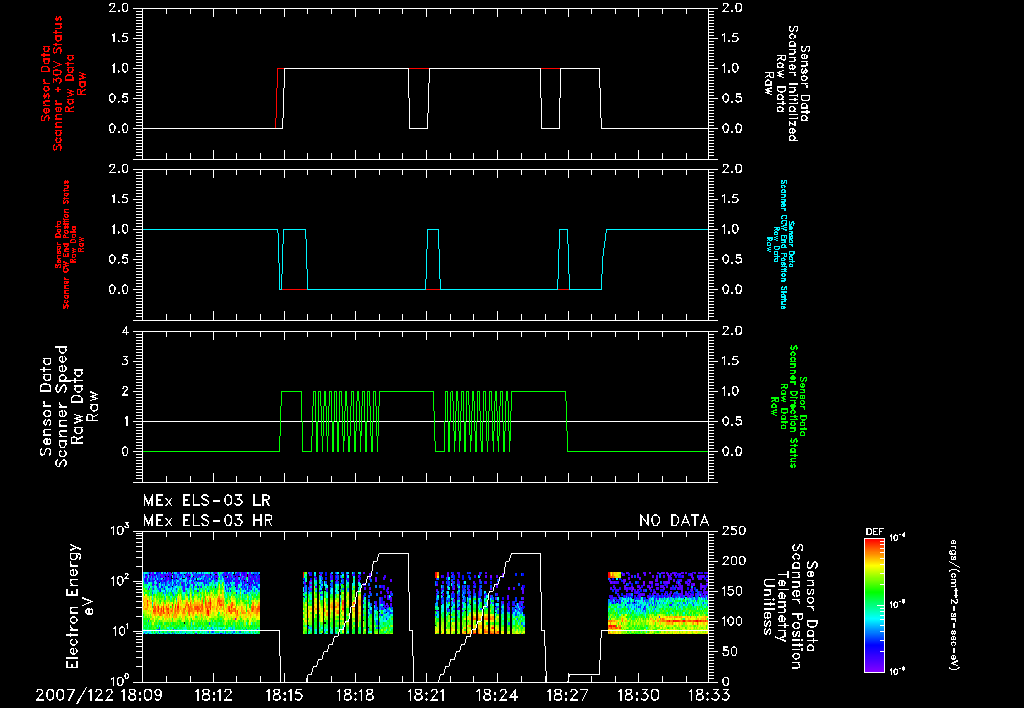Click the 10^3 tick on the Electron Energy axis
This screenshot has height=708, width=1024.
click(120, 530)
